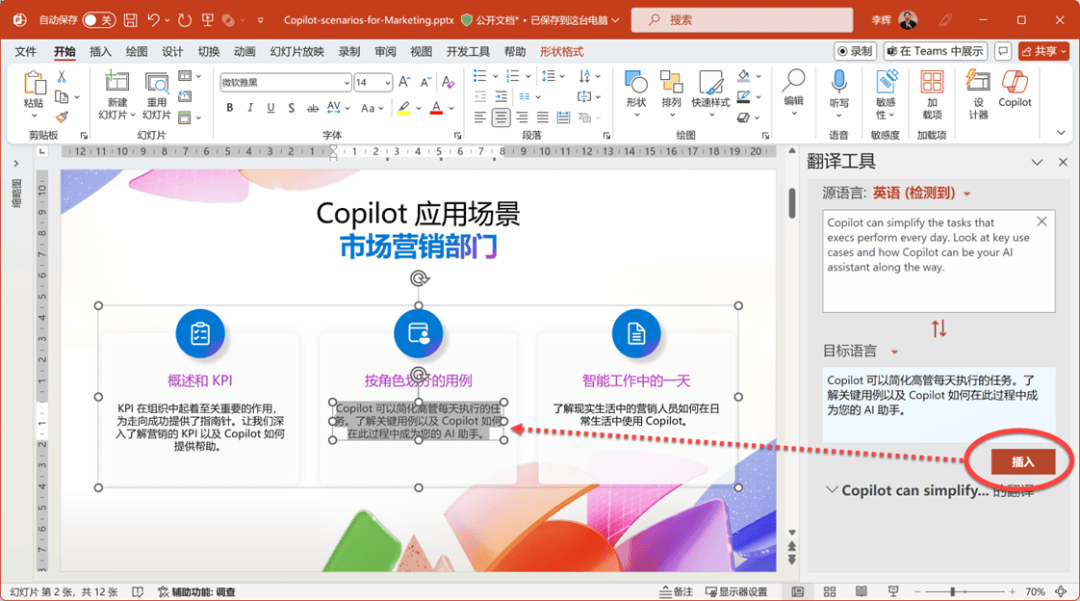Screen dimensions: 1080x601
Task: Open the Arrange 排列 options
Action: tap(671, 94)
